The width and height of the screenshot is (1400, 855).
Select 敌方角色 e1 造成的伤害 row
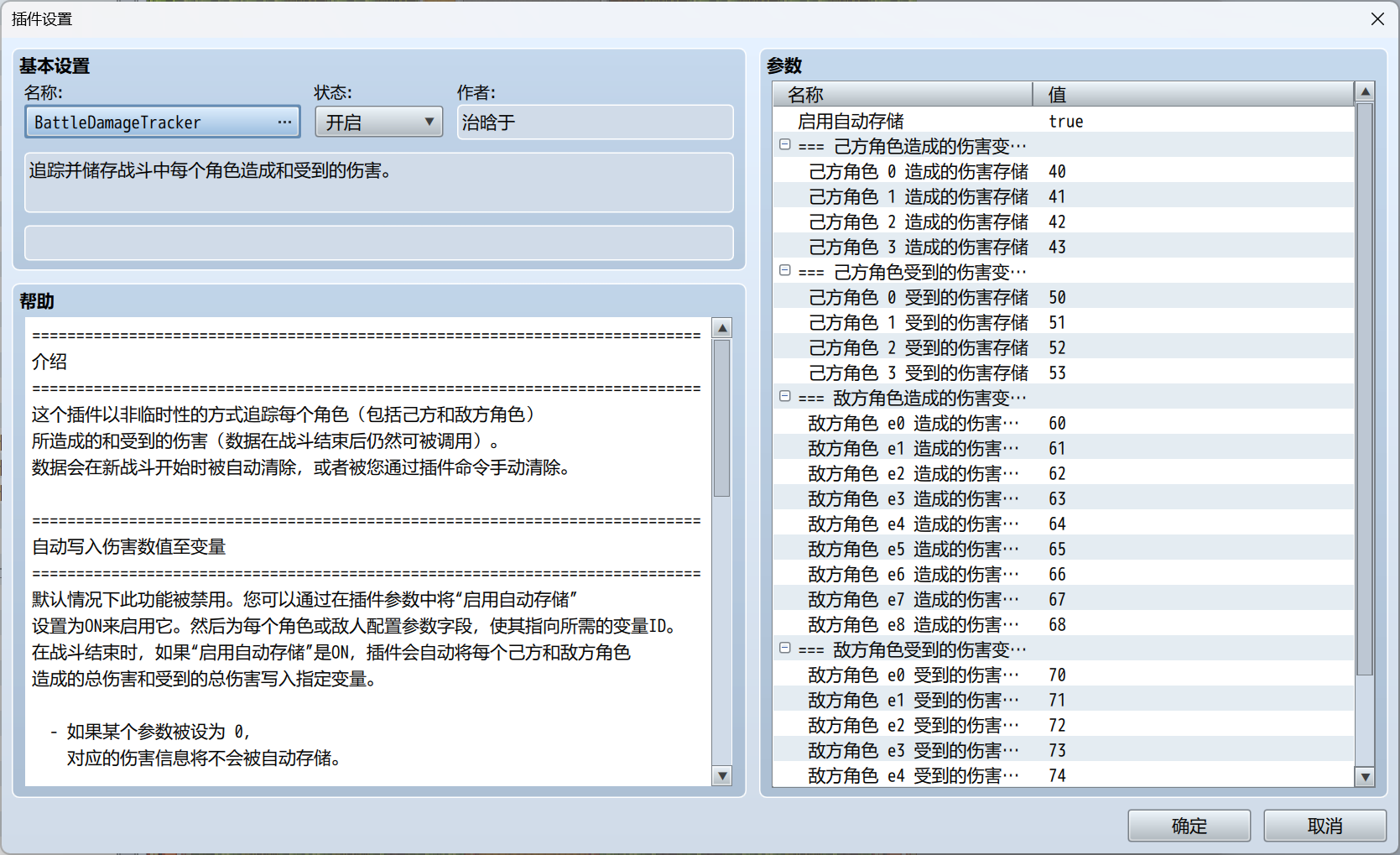click(1064, 448)
